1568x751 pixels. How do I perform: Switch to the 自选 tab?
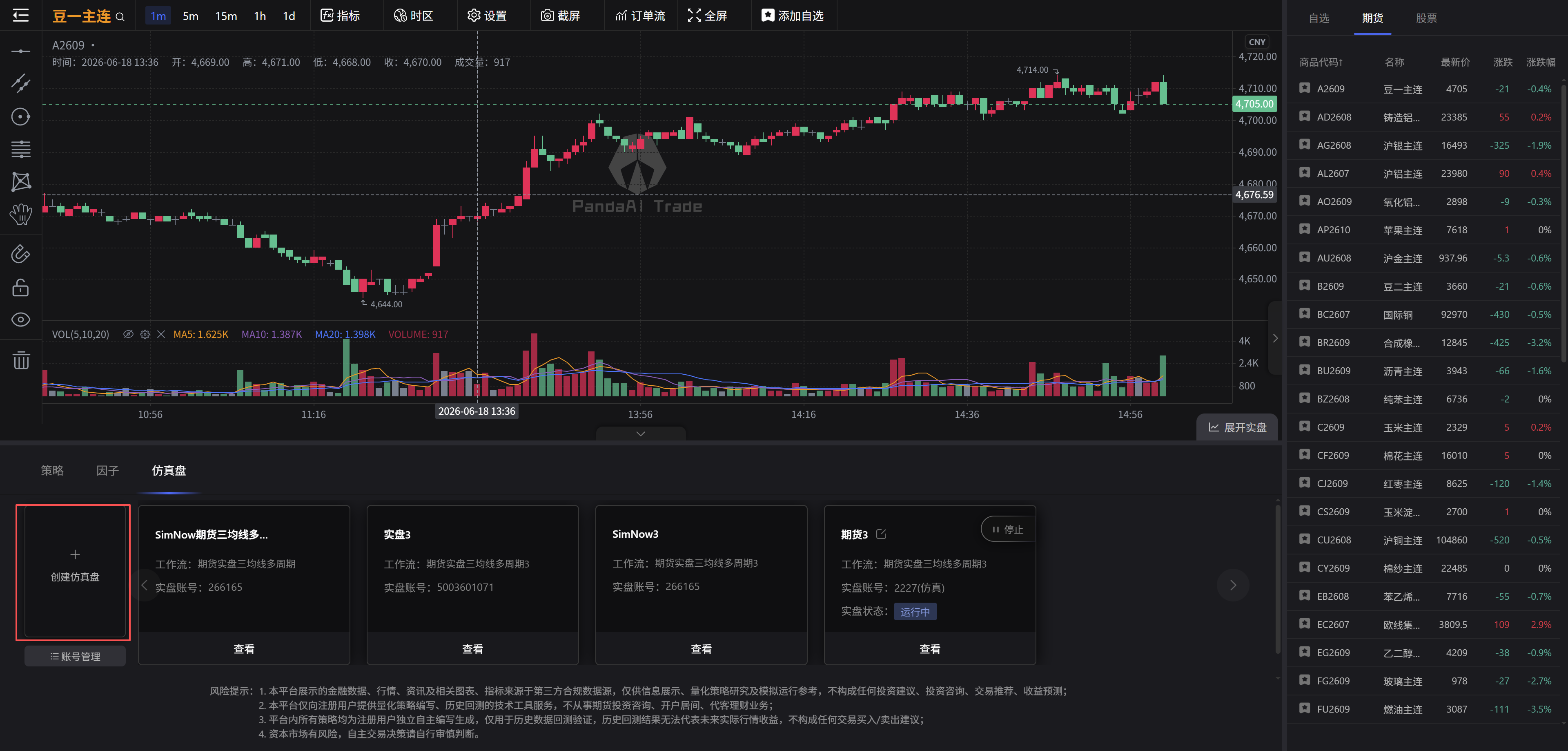pos(1319,18)
